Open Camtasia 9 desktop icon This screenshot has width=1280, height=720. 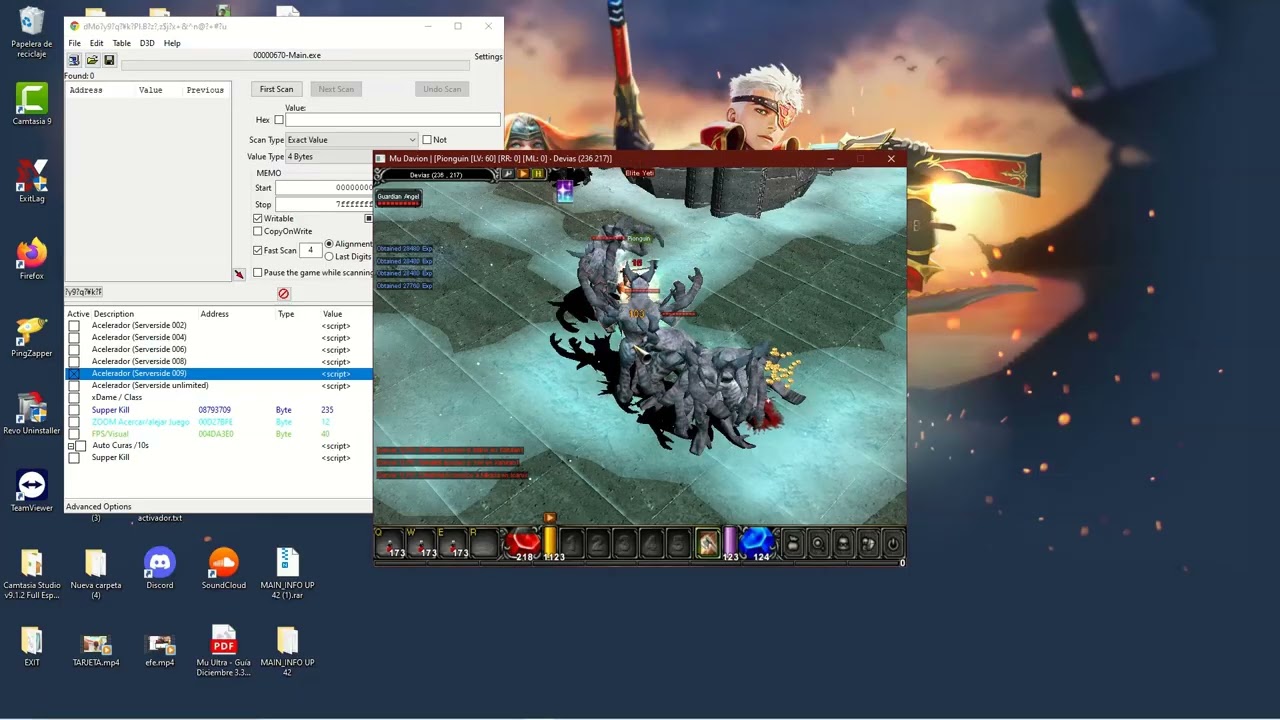(31, 104)
